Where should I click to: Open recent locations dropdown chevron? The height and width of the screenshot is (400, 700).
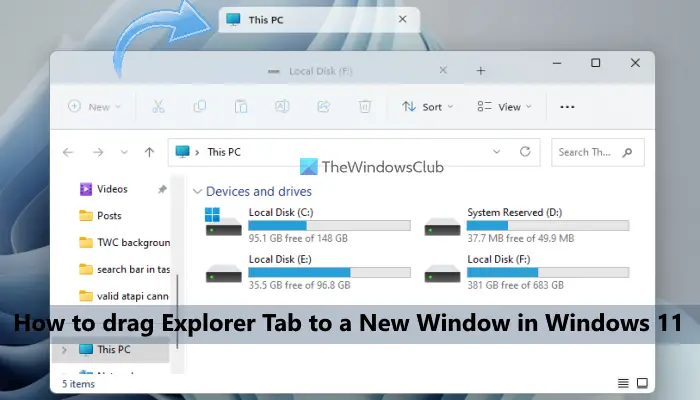coord(124,152)
